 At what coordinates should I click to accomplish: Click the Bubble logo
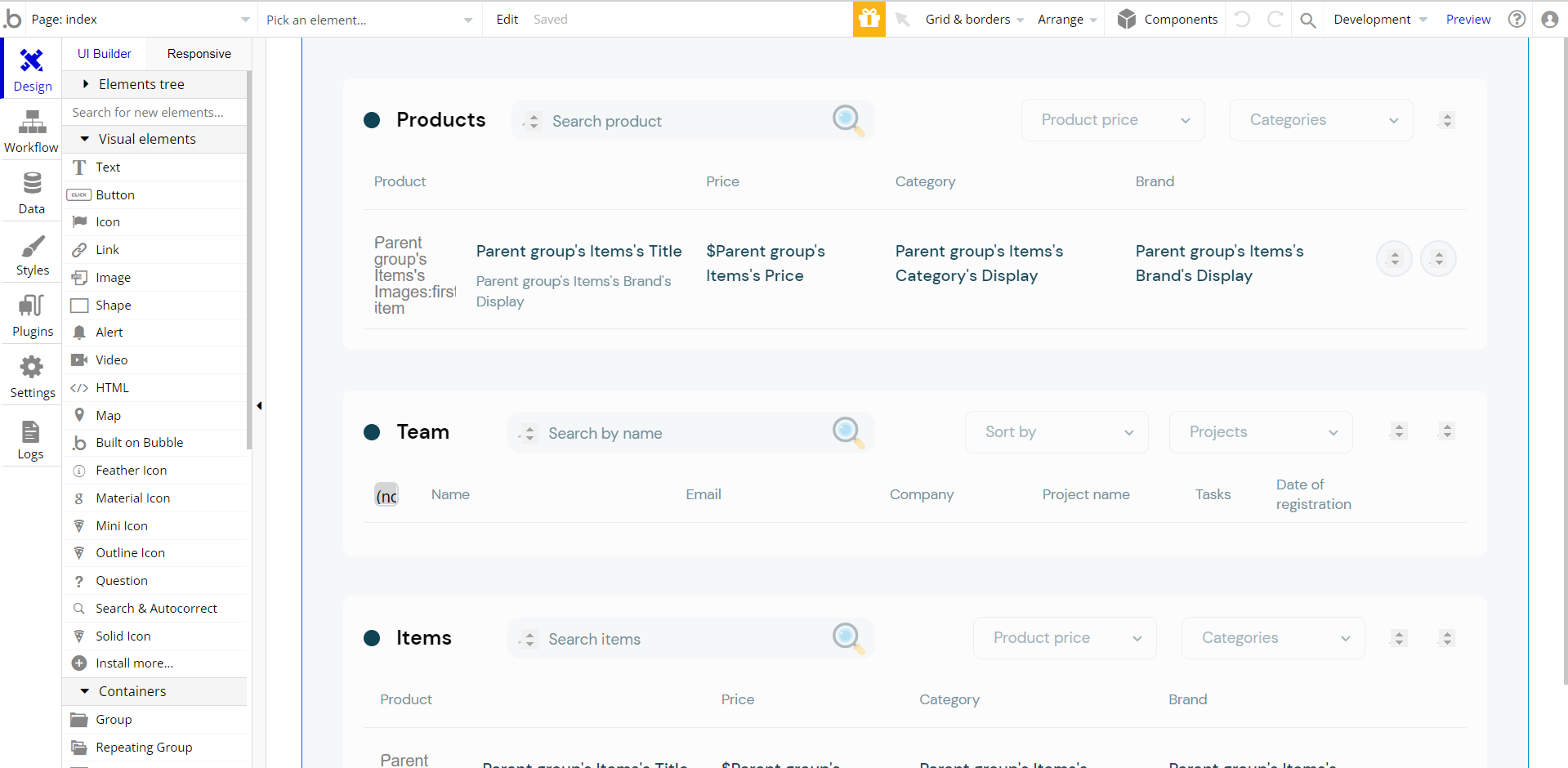coord(12,18)
